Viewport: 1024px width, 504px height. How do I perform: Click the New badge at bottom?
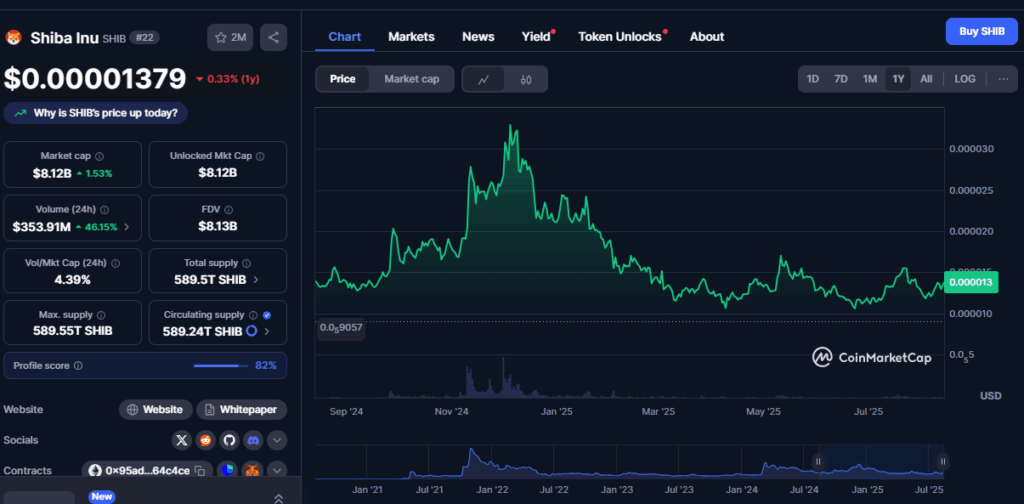click(102, 497)
